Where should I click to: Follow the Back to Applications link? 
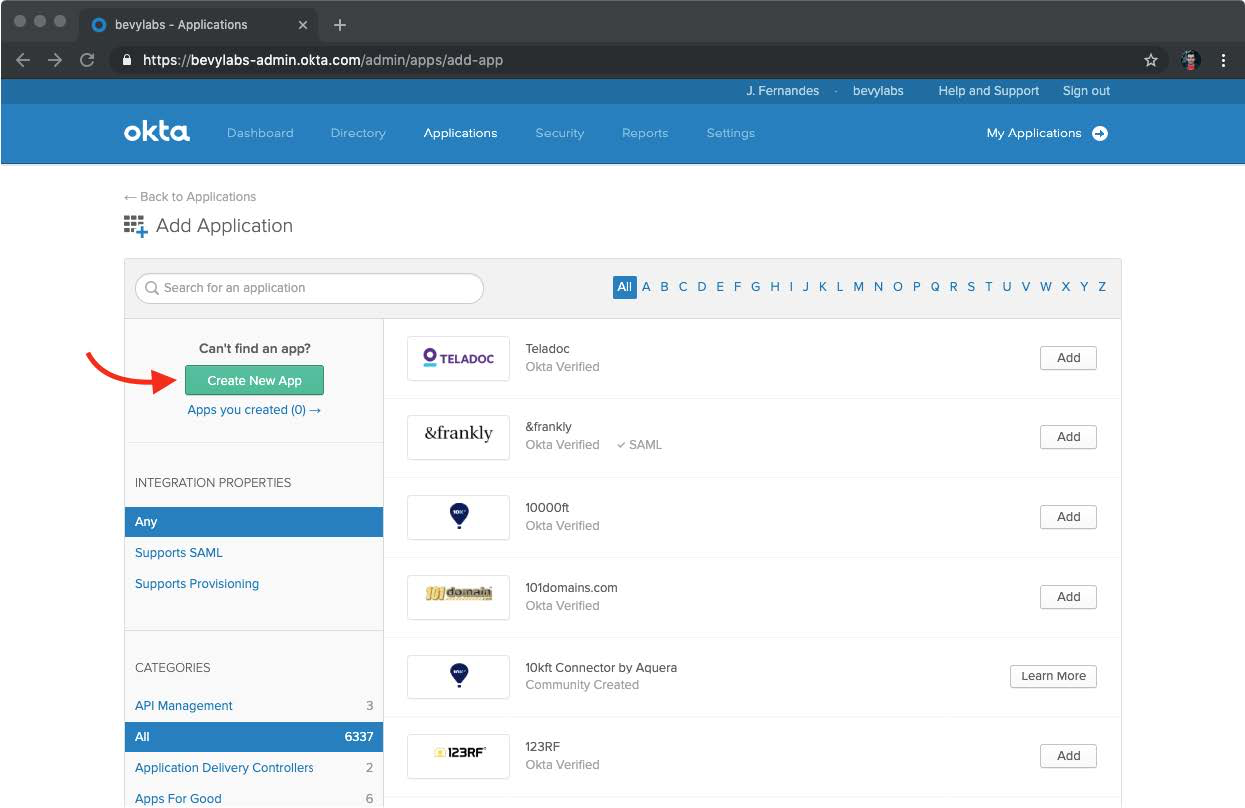tap(190, 197)
